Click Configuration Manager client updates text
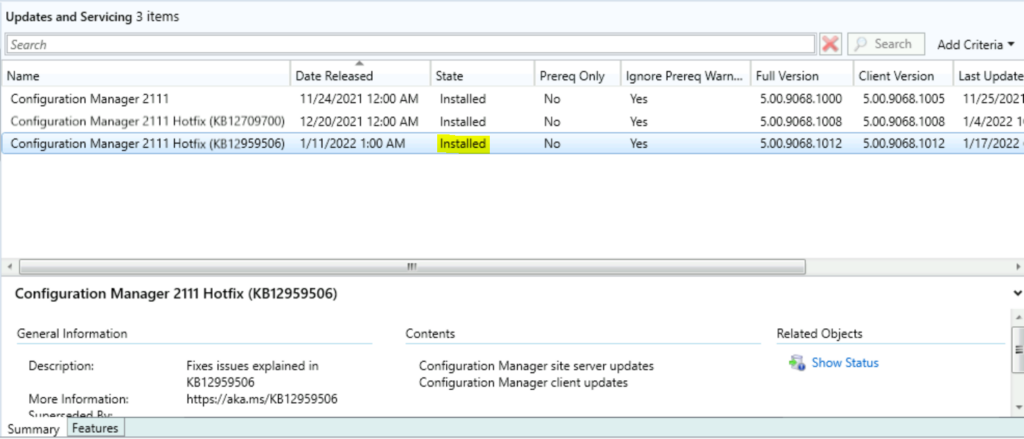This screenshot has height=439, width=1024. tap(523, 383)
